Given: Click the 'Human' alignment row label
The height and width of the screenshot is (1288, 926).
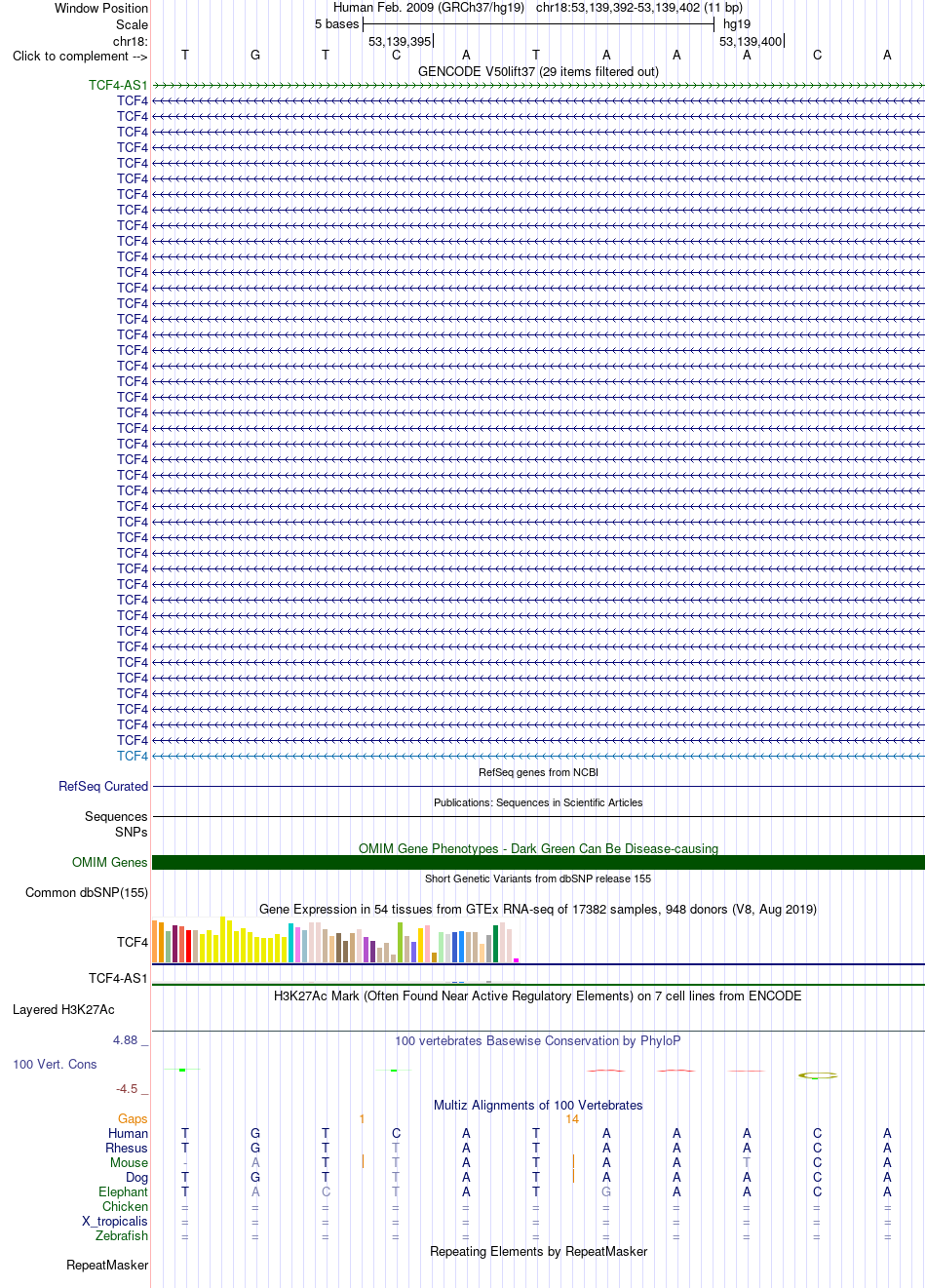Looking at the screenshot, I should tap(128, 1133).
